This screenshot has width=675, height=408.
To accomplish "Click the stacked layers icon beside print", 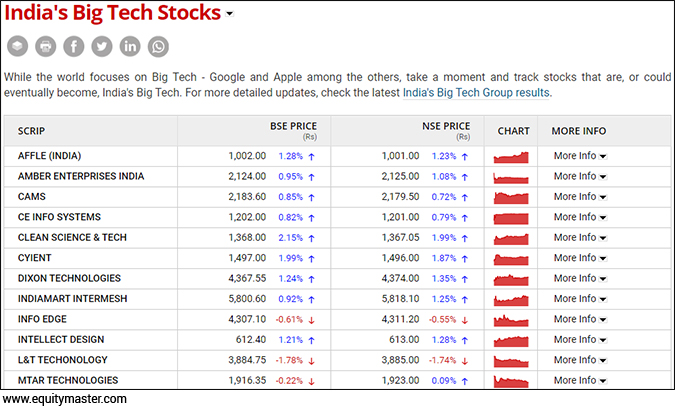I will click(18, 47).
